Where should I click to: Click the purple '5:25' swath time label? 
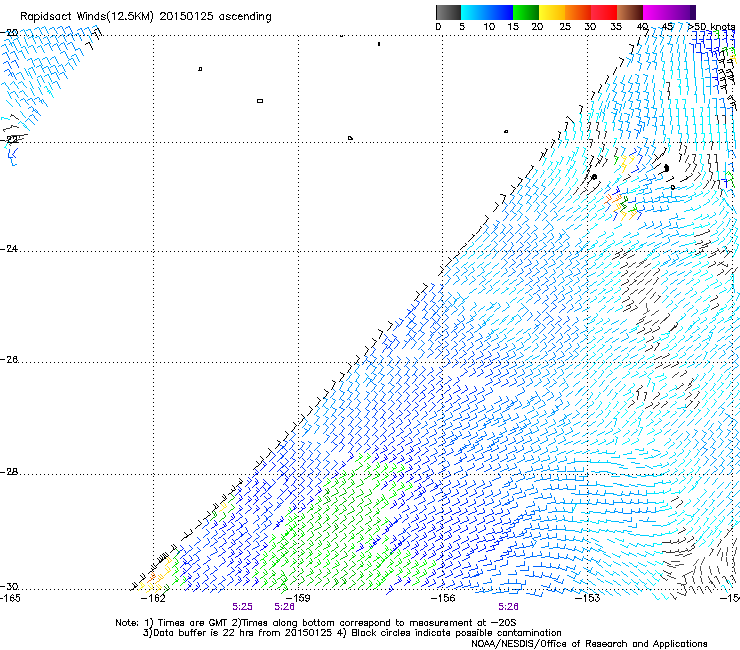242,607
